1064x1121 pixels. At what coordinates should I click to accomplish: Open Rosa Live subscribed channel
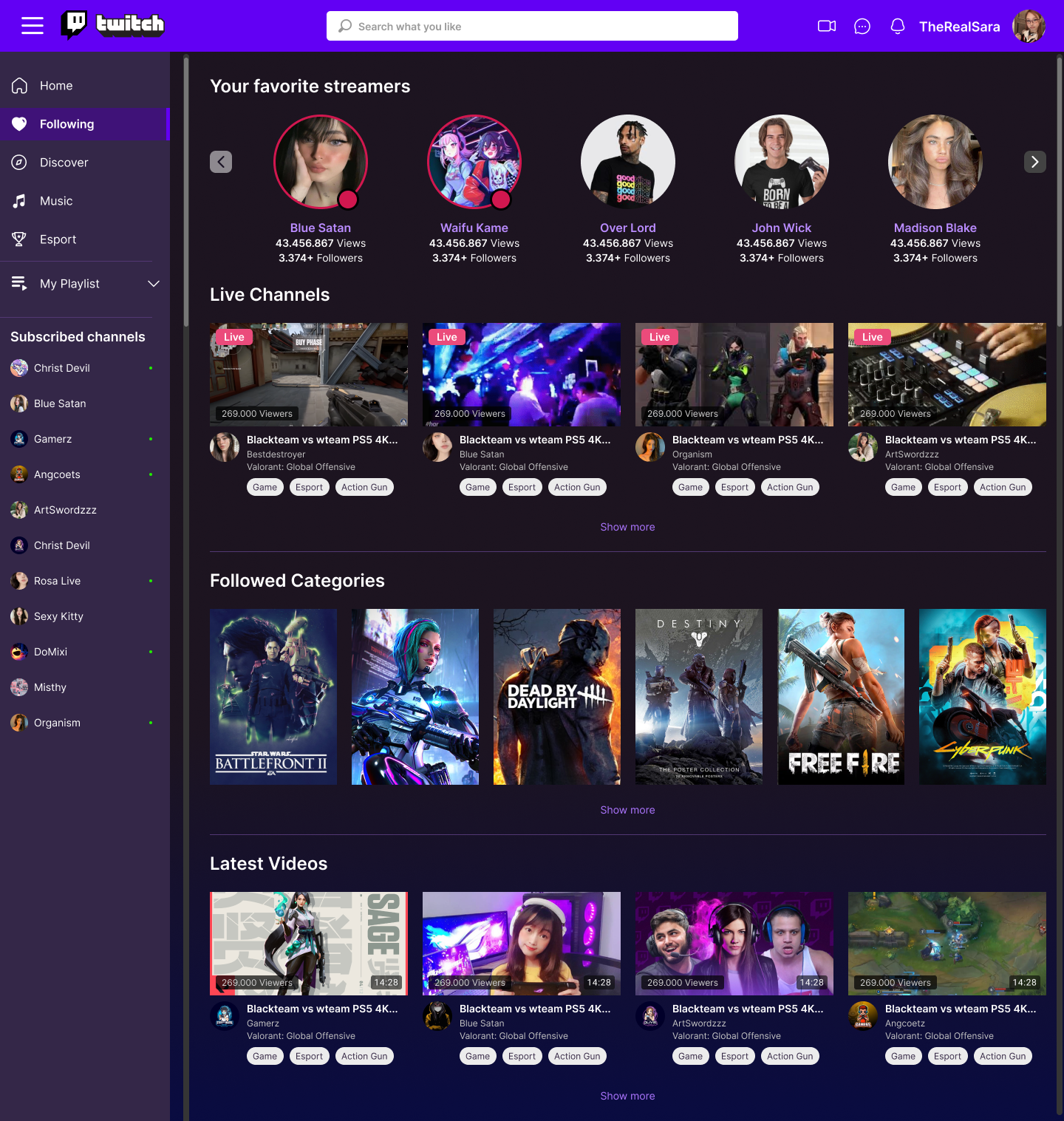point(81,581)
